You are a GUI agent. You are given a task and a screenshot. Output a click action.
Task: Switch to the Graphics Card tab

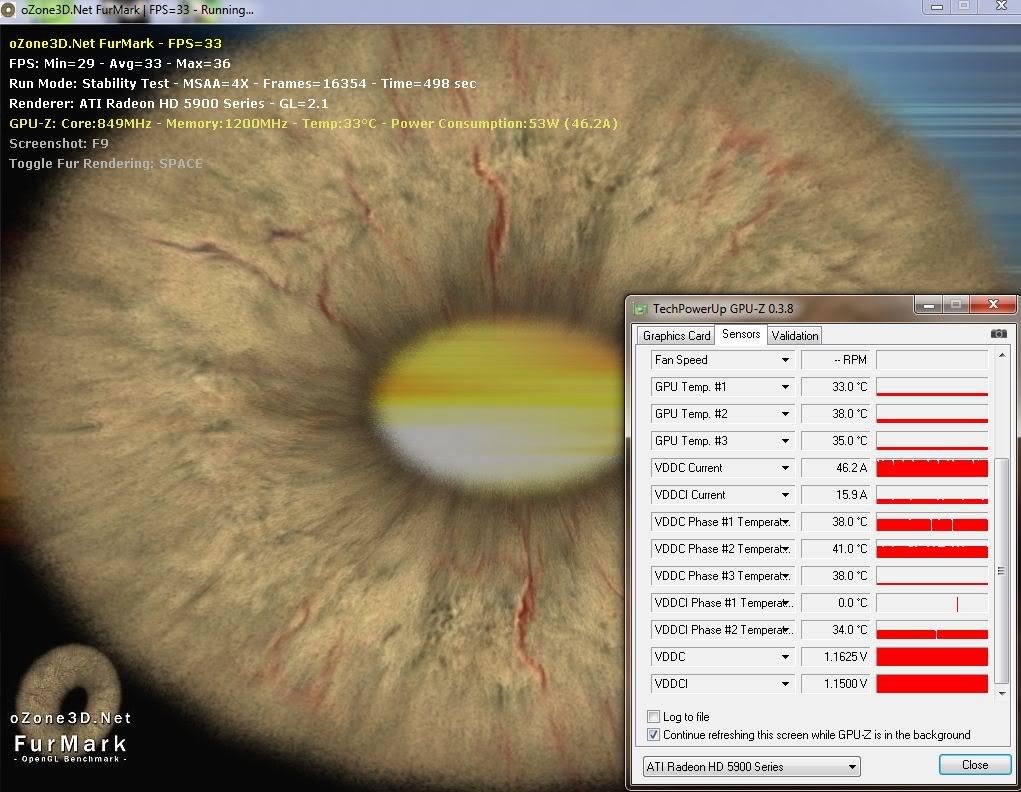tap(676, 335)
